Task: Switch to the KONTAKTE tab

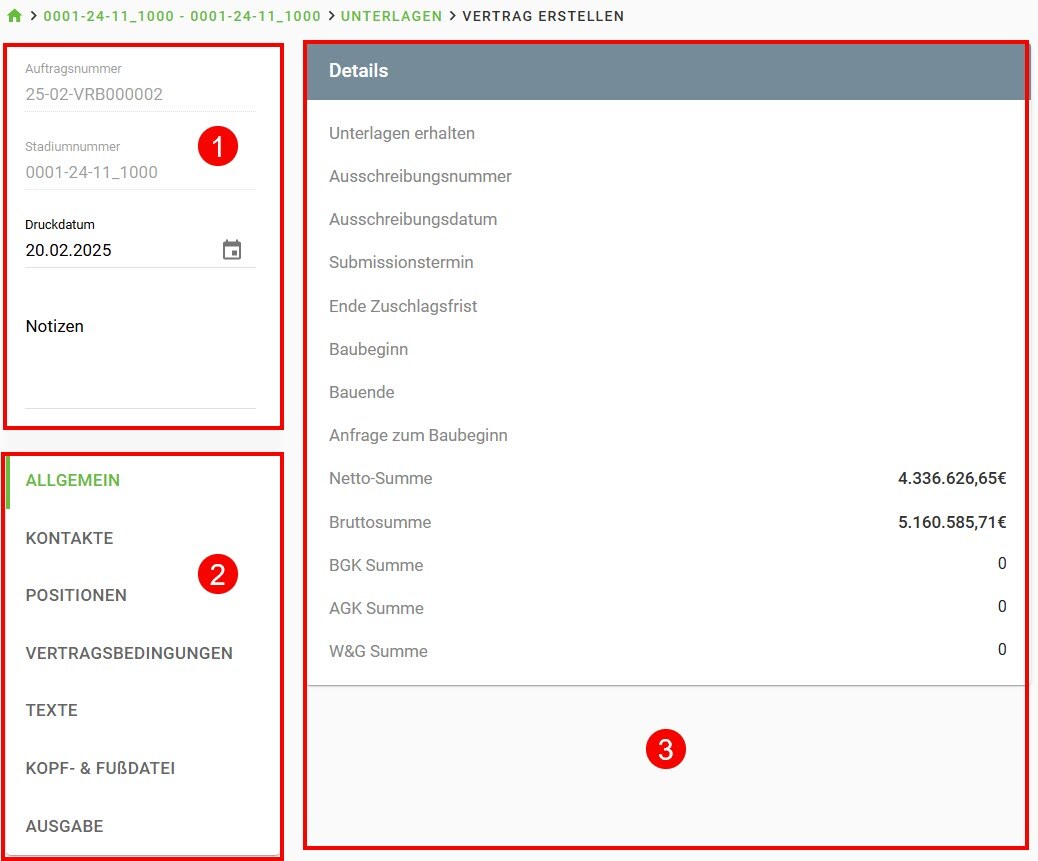Action: (70, 538)
